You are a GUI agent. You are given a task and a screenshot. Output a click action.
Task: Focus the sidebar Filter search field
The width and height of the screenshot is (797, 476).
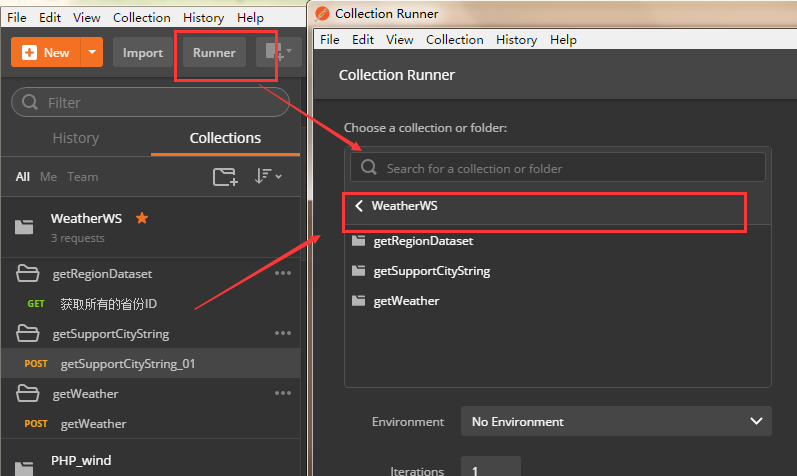(150, 102)
